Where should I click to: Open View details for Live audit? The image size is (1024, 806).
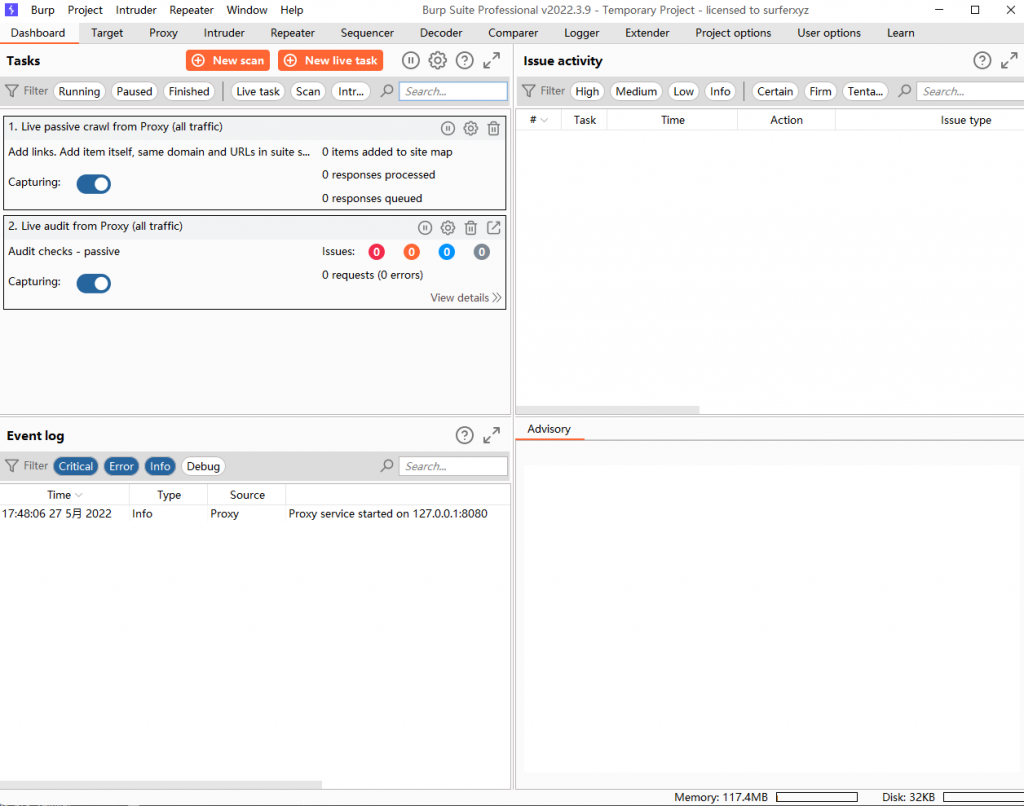(x=466, y=298)
